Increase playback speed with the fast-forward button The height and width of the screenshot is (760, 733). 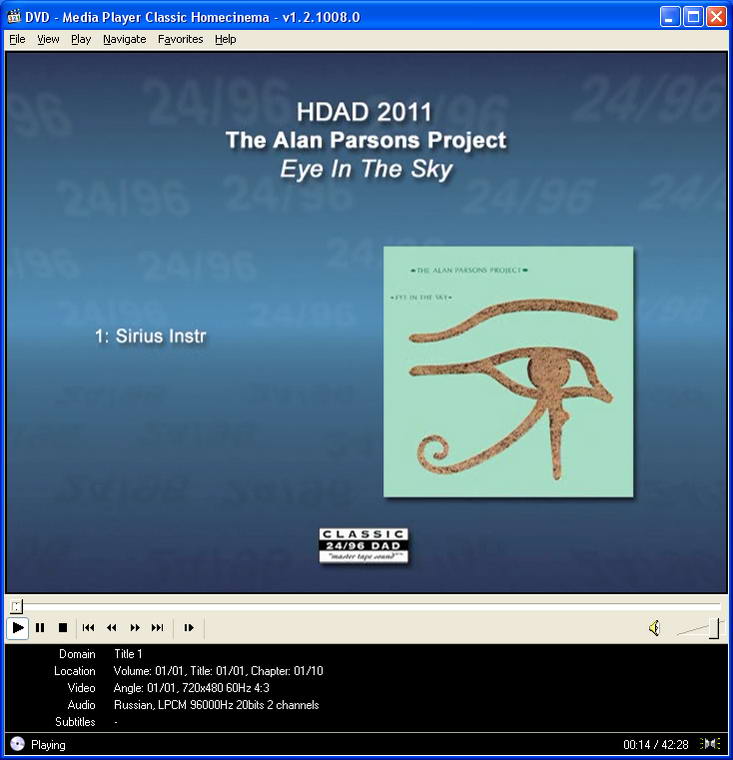point(135,628)
